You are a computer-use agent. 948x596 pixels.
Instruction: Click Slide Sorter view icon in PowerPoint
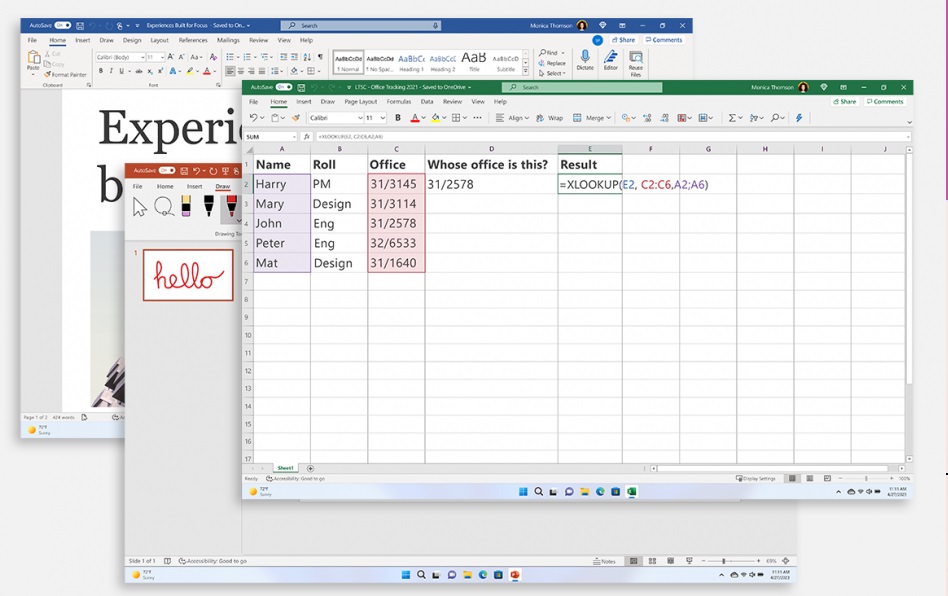652,561
